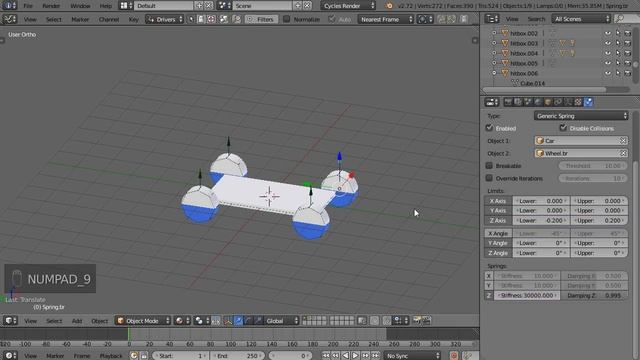Open the Info editor type selector icon

(x=9, y=6)
